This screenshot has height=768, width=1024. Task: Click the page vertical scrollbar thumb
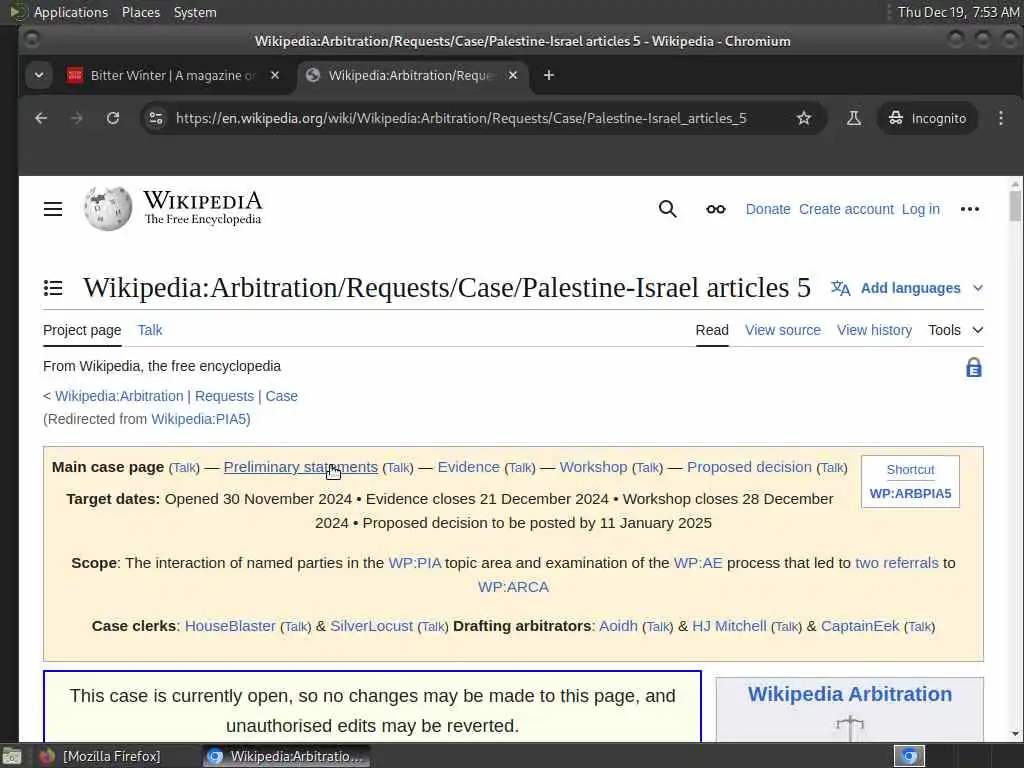click(1015, 206)
